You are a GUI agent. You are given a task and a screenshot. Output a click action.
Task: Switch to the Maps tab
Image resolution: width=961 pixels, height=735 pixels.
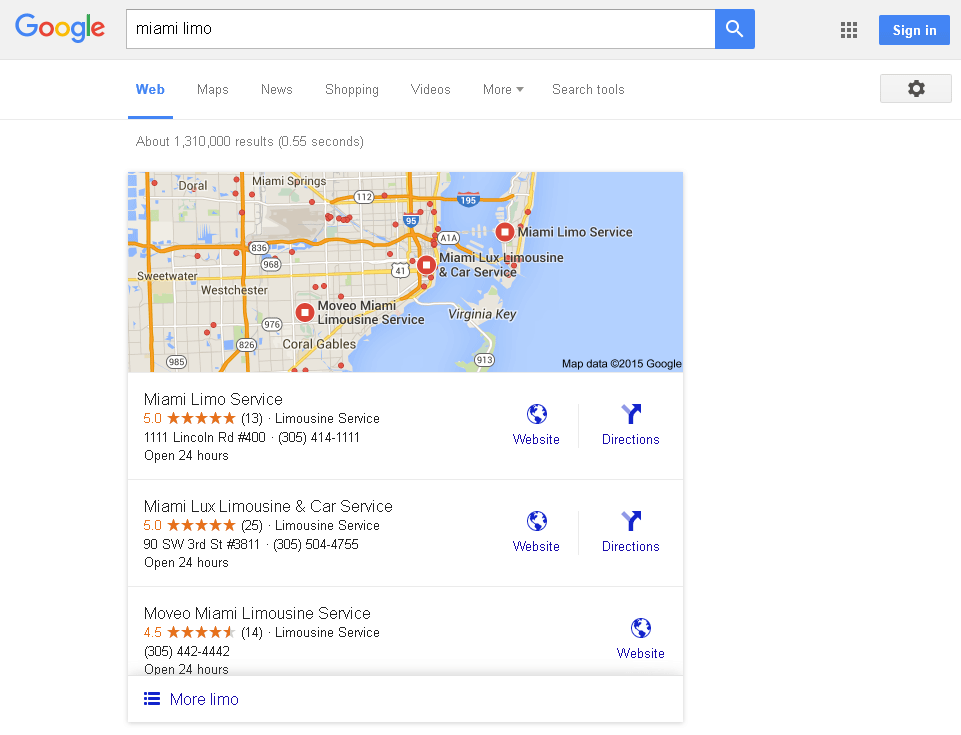coord(212,89)
